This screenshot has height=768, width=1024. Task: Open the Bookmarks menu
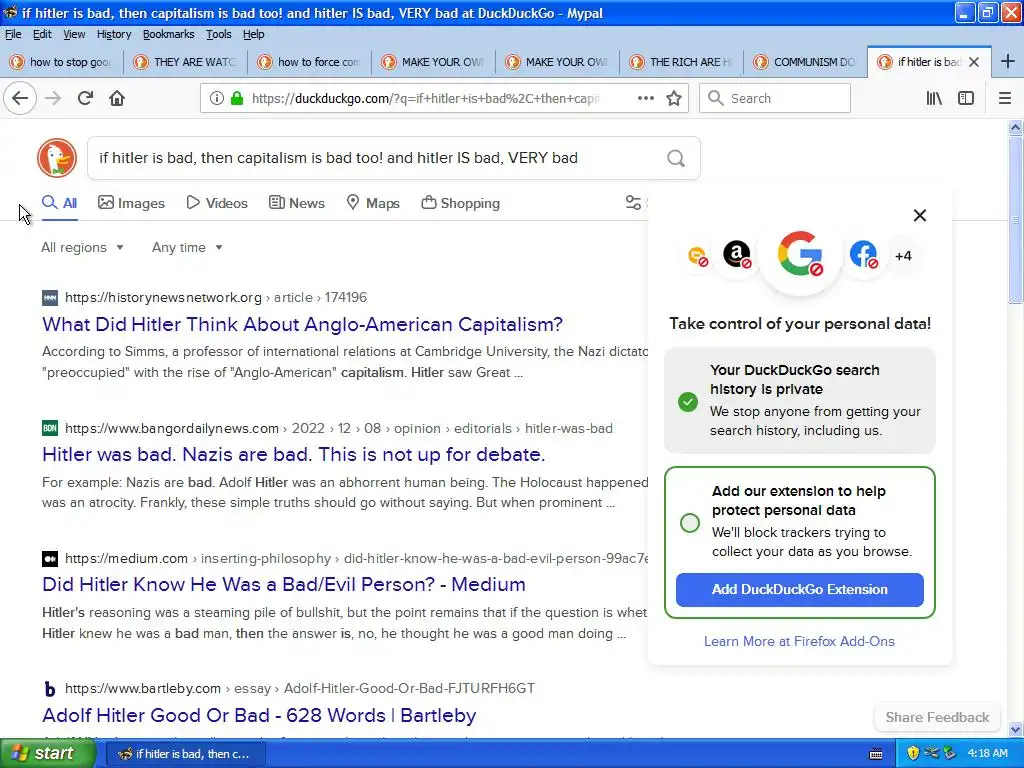[x=168, y=34]
